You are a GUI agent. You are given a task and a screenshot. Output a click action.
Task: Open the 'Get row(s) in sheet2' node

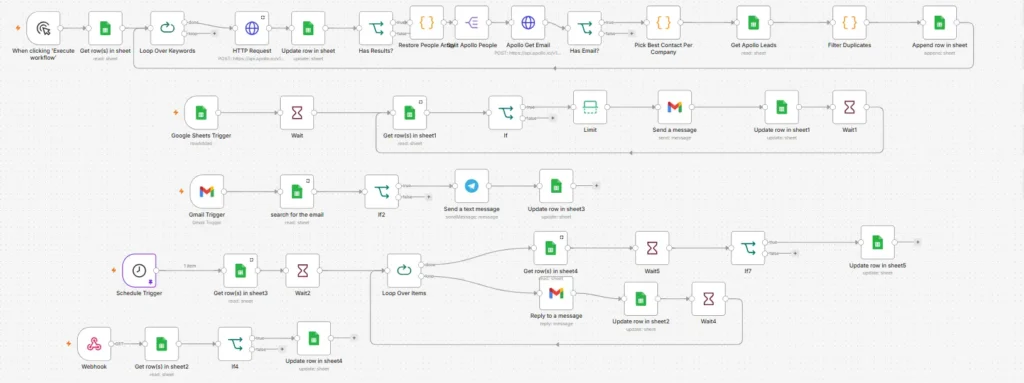click(161, 344)
